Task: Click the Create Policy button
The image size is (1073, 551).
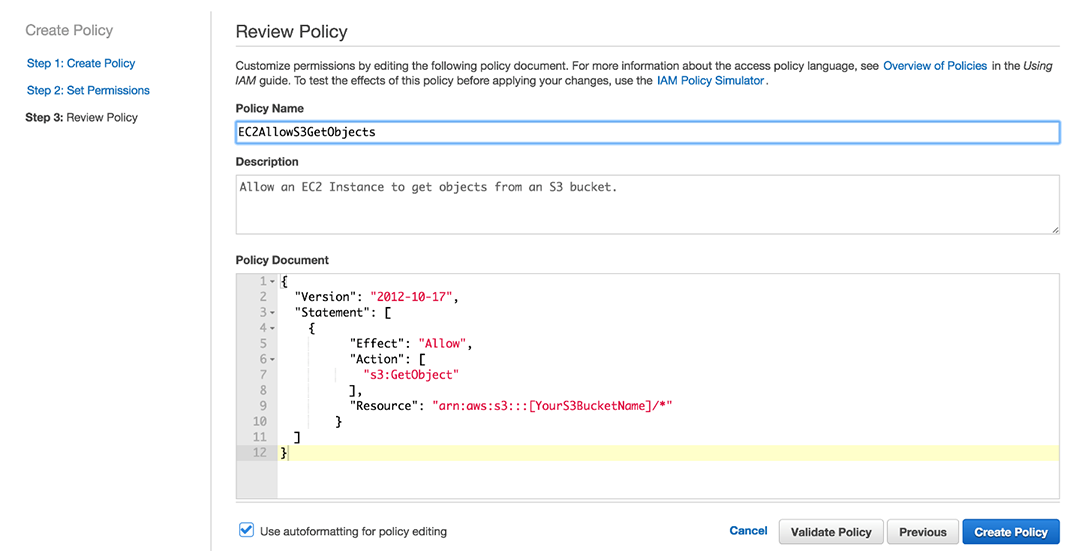Action: coord(1011,532)
